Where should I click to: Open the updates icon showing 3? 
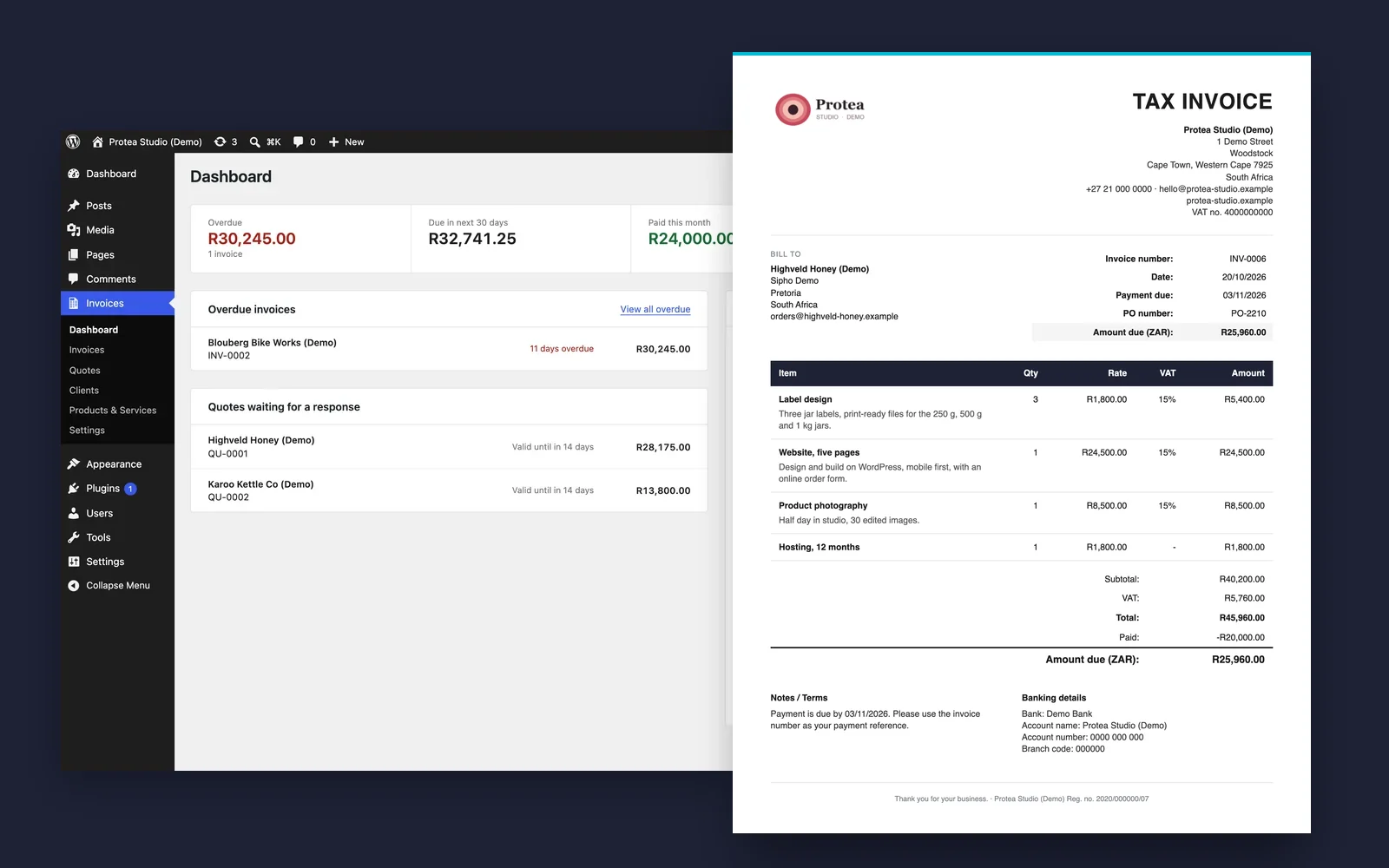click(226, 141)
